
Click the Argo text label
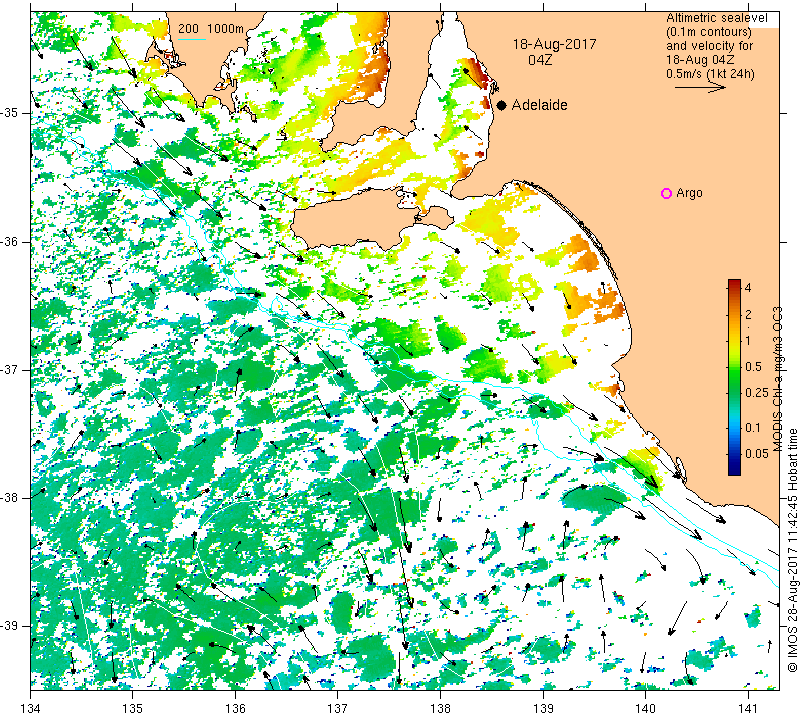point(689,193)
